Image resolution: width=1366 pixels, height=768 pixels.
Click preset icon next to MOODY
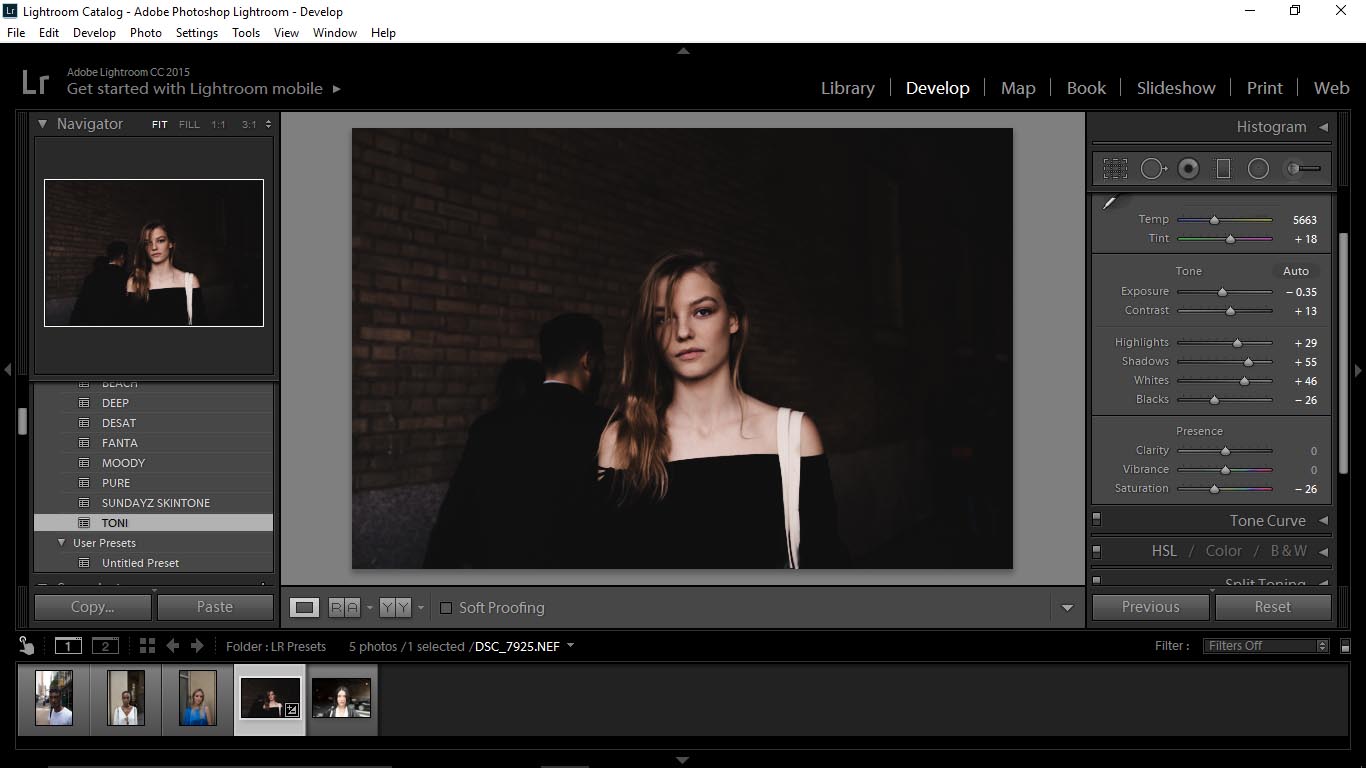click(x=84, y=463)
